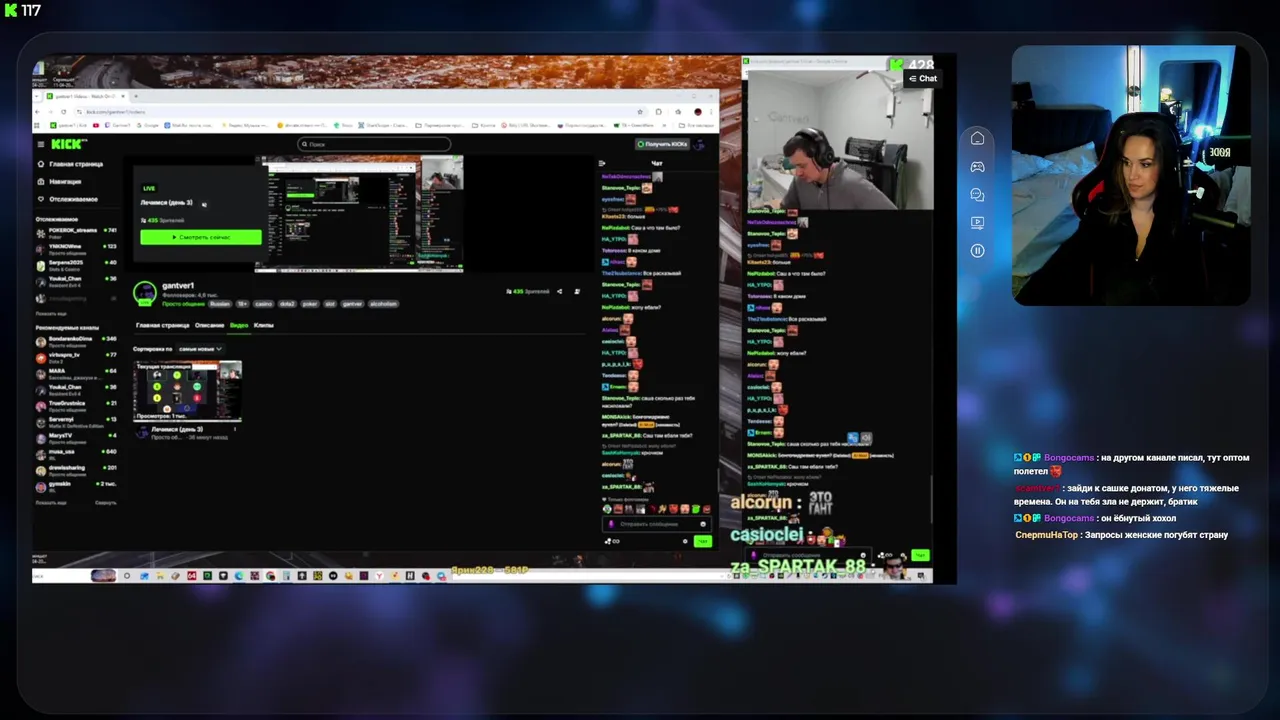Select the alcoholism tag chip
Image resolution: width=1280 pixels, height=720 pixels.
coord(383,304)
